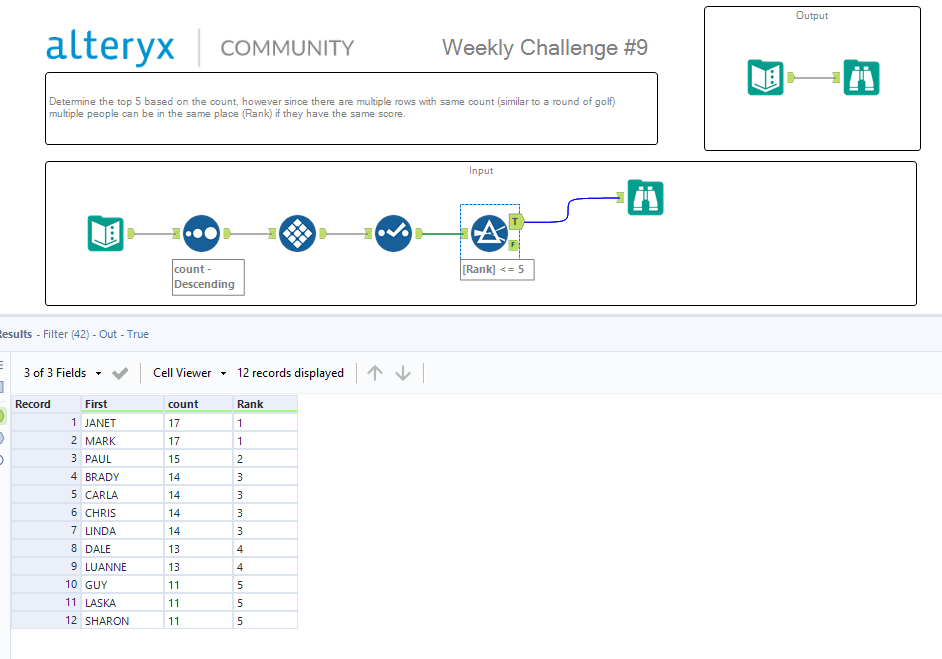942x659 pixels.
Task: Click the up arrow to previous record
Action: tap(375, 373)
